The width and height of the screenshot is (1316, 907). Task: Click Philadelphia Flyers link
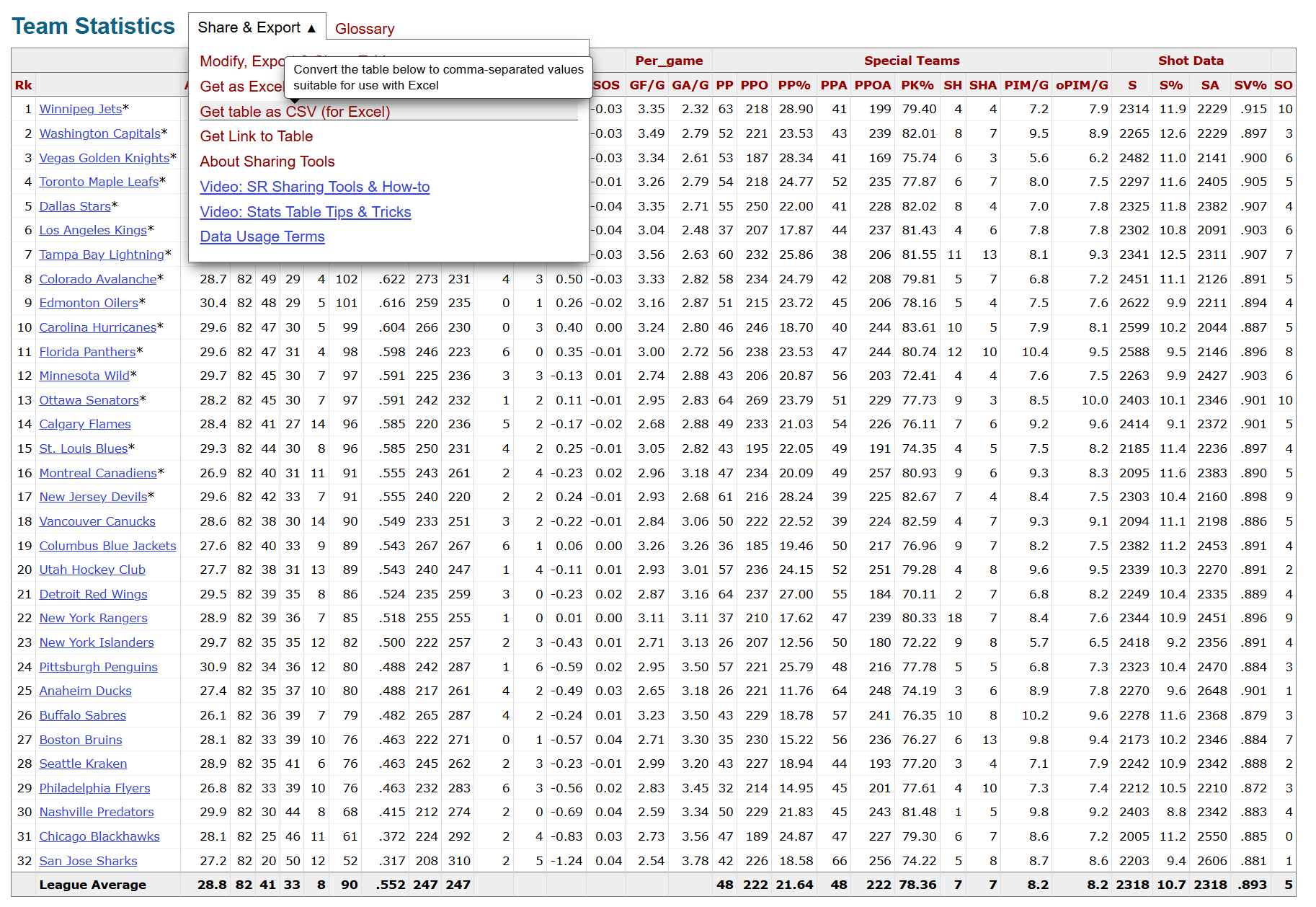(94, 788)
